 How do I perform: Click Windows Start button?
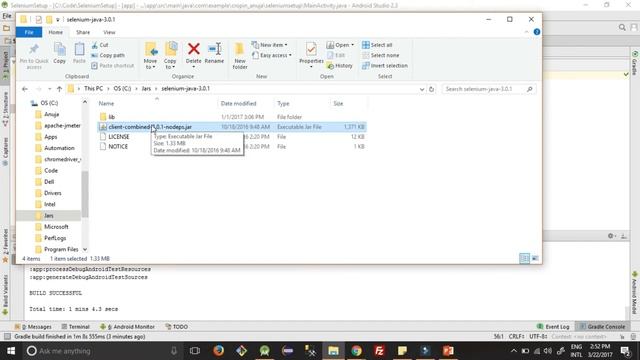[11, 351]
